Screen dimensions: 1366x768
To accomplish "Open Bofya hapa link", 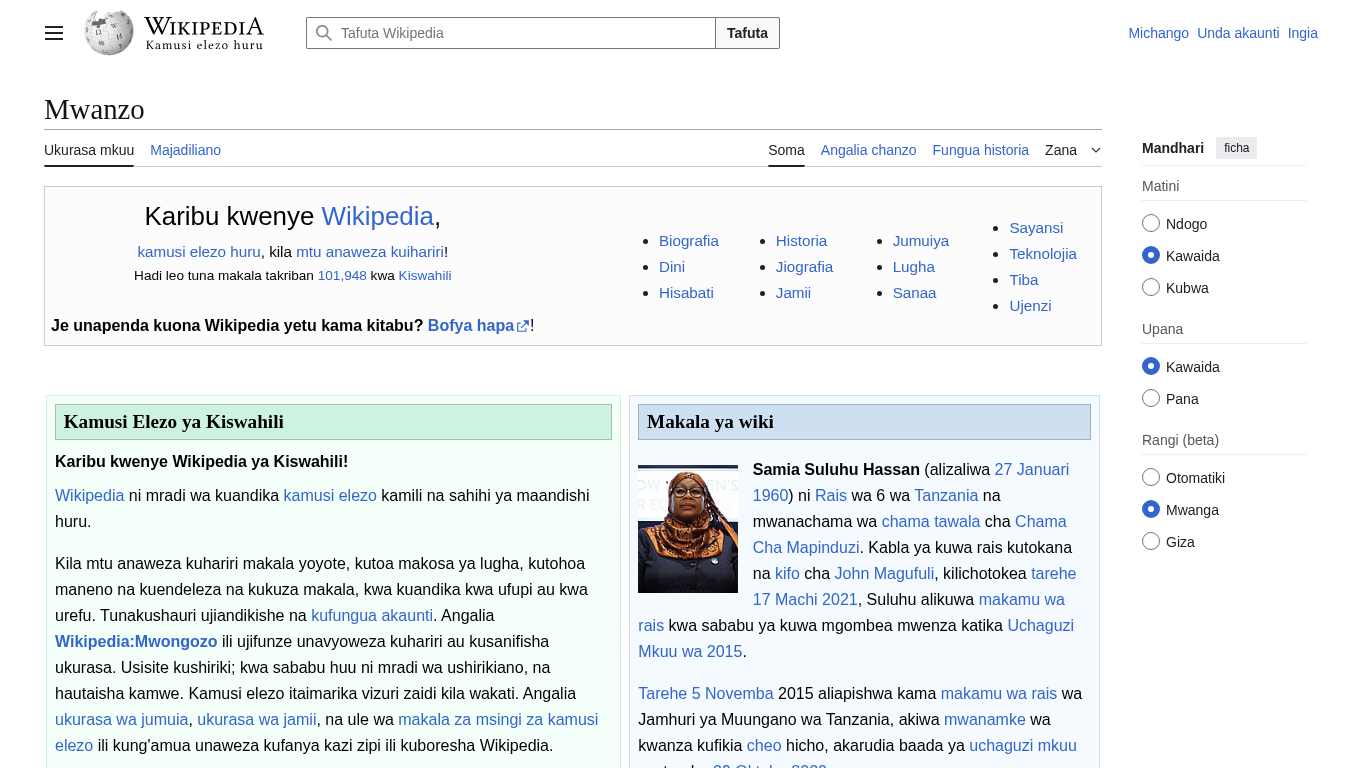I will coord(471,326).
